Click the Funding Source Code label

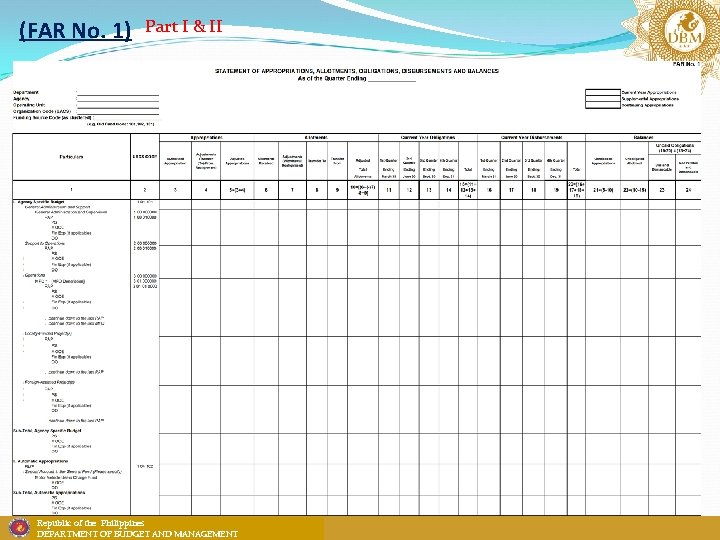tap(52, 118)
